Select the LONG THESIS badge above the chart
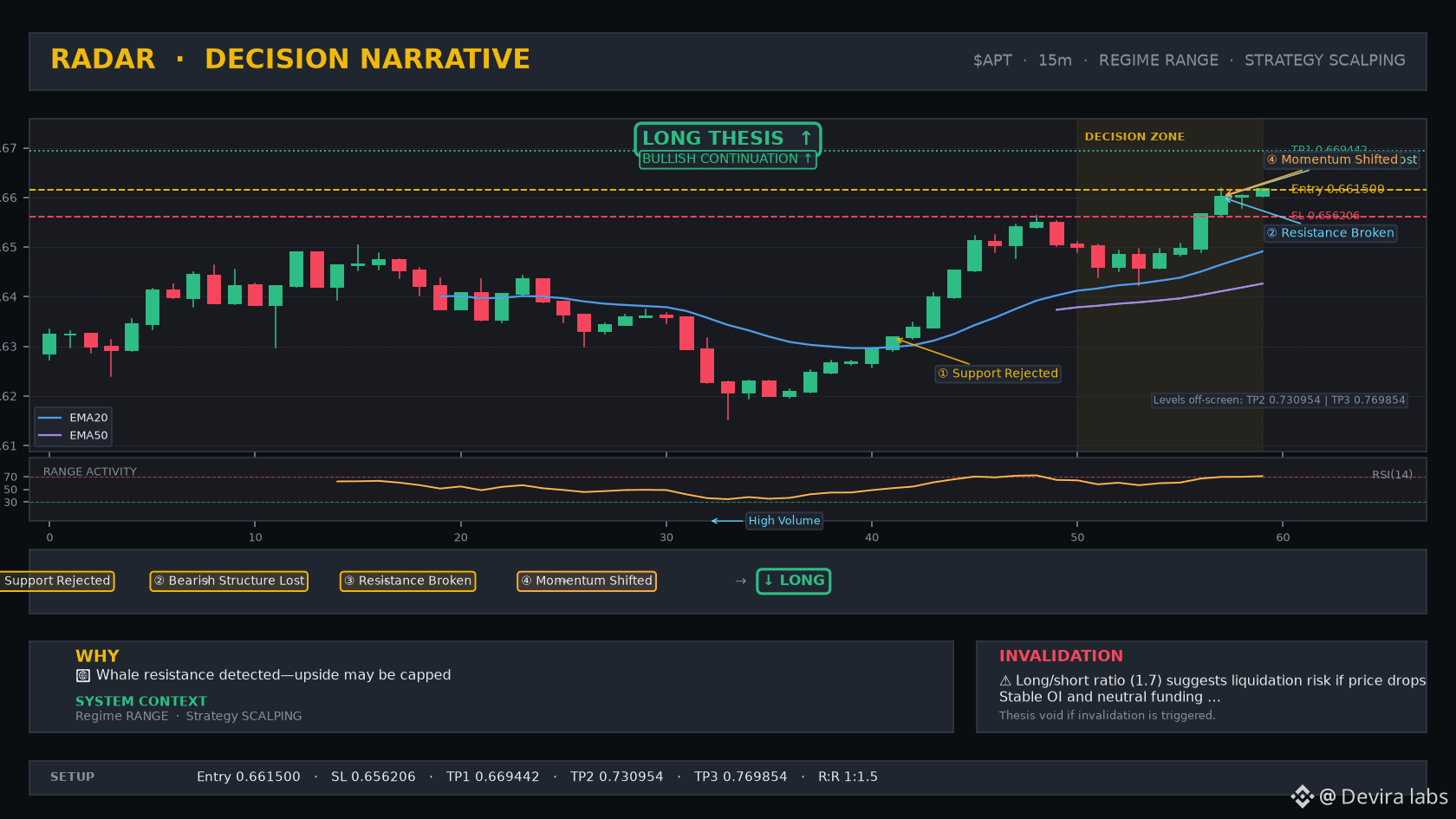The width and height of the screenshot is (1456, 819). [727, 139]
